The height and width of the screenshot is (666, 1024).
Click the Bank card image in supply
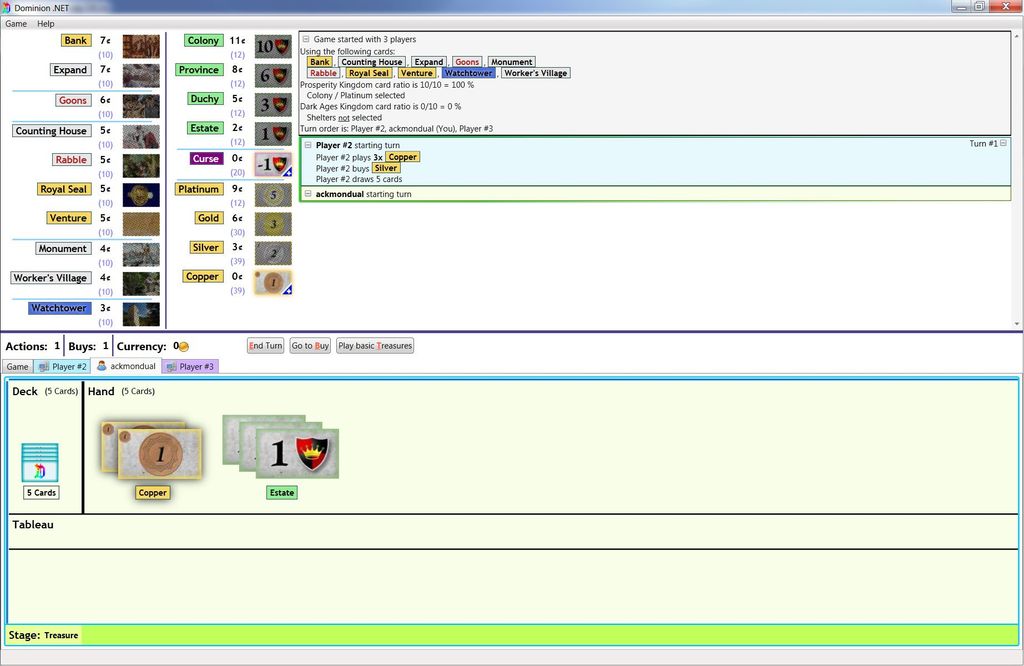click(x=141, y=47)
